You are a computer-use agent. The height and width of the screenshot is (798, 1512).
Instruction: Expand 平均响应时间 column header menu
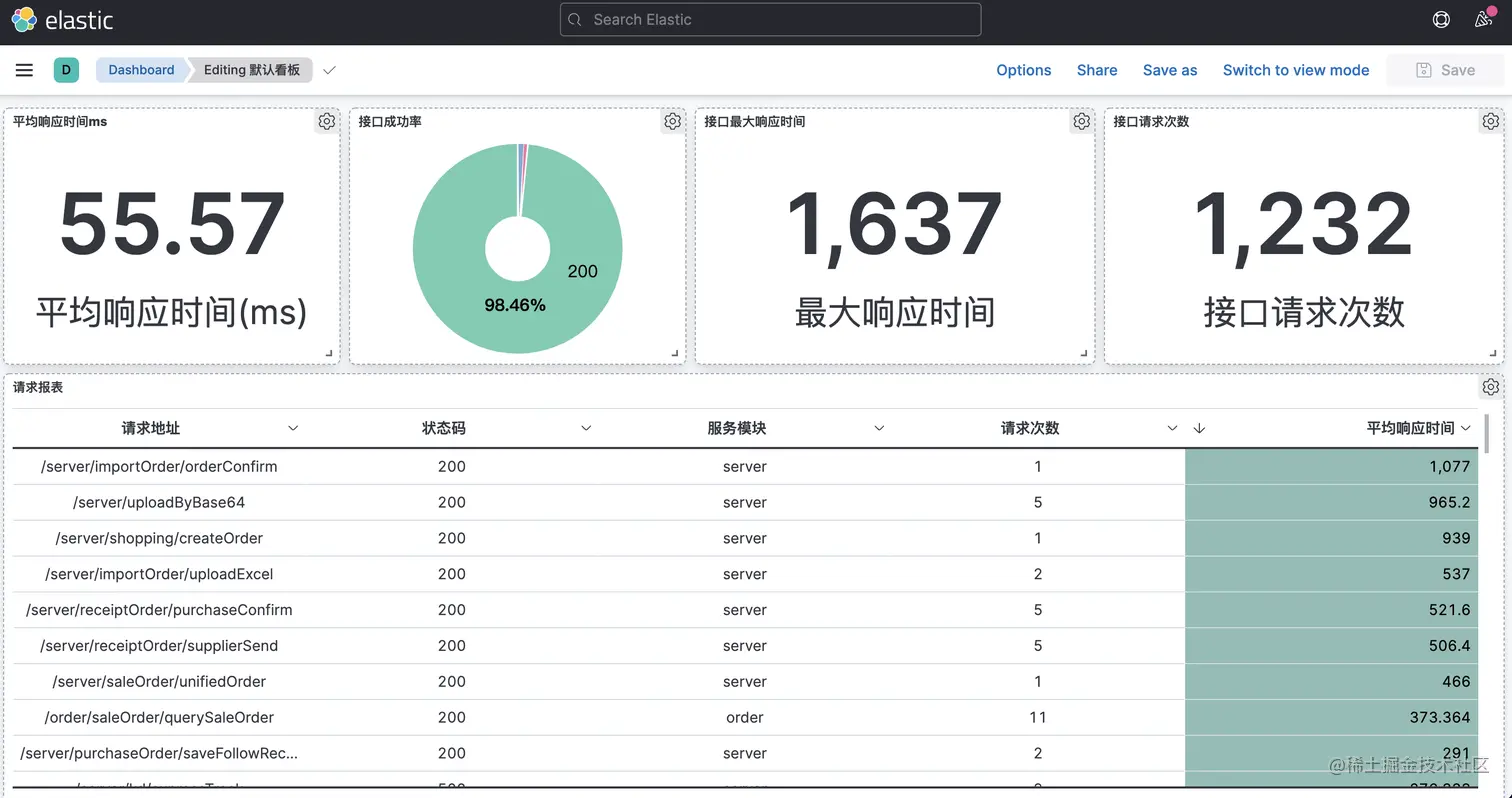coord(1466,428)
